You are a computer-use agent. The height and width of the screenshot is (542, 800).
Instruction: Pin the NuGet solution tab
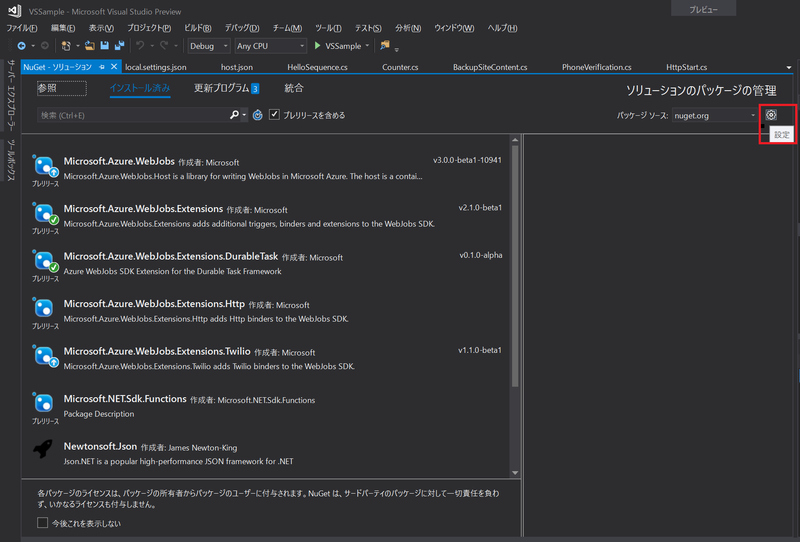pos(102,67)
